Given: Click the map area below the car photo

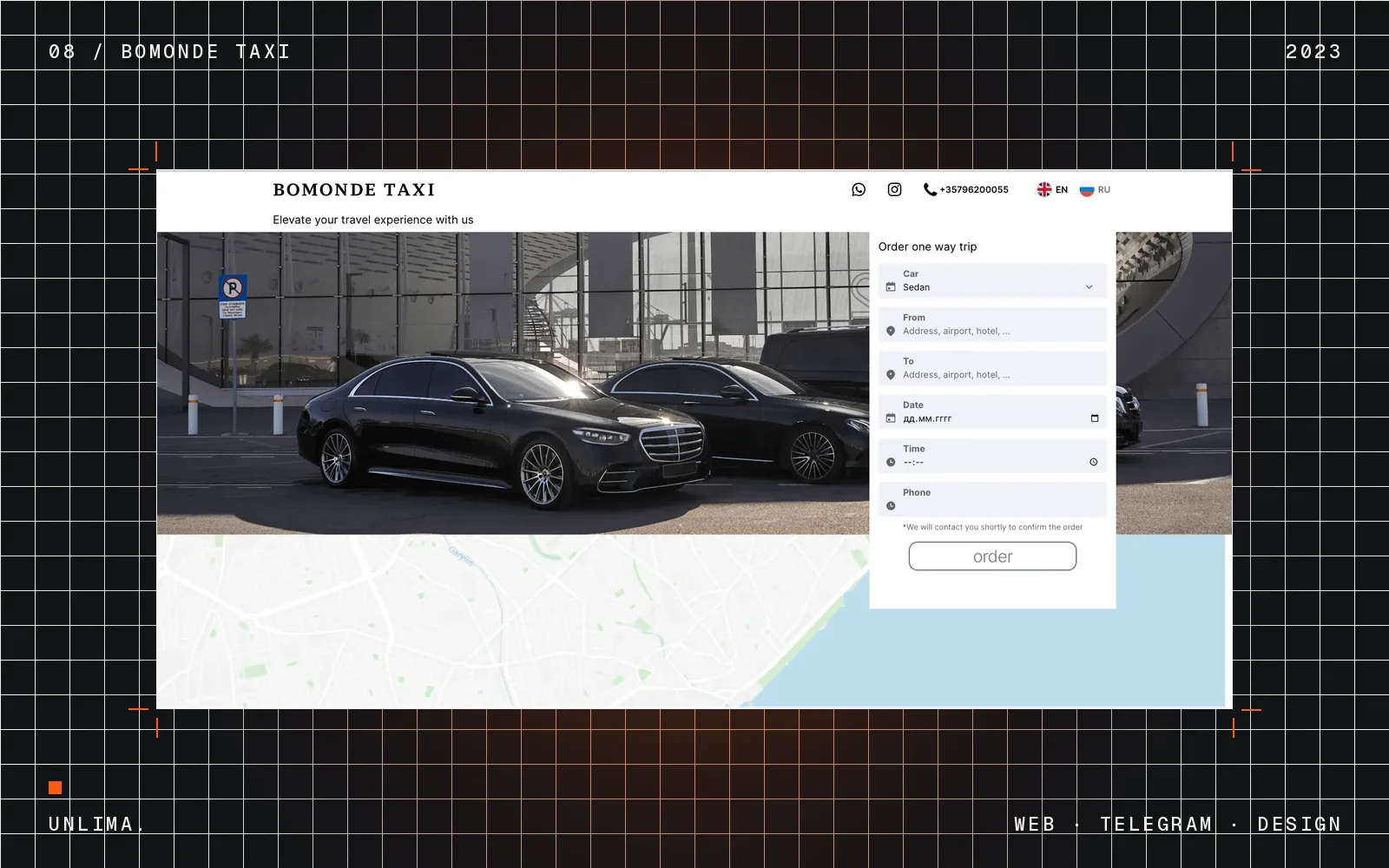Looking at the screenshot, I should 512,621.
